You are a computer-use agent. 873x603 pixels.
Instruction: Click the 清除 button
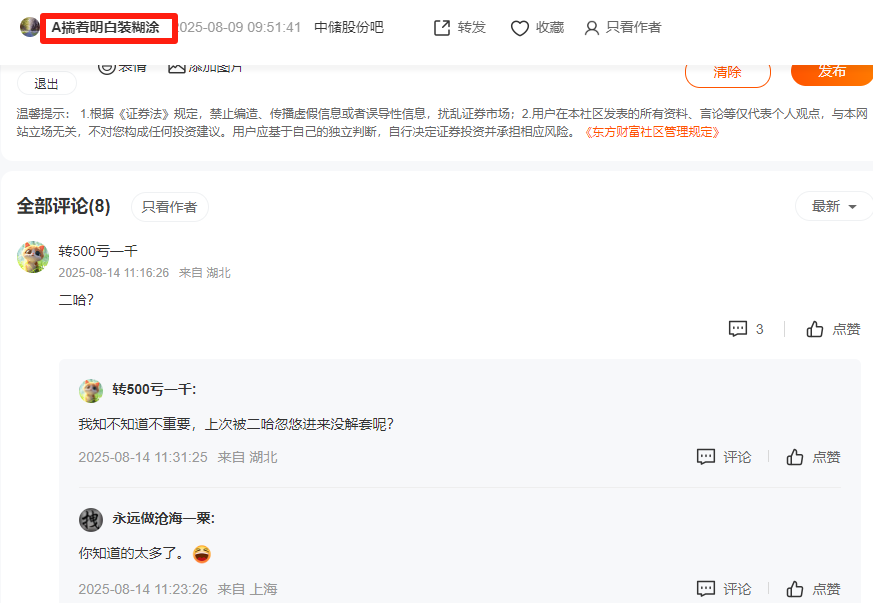tap(728, 72)
